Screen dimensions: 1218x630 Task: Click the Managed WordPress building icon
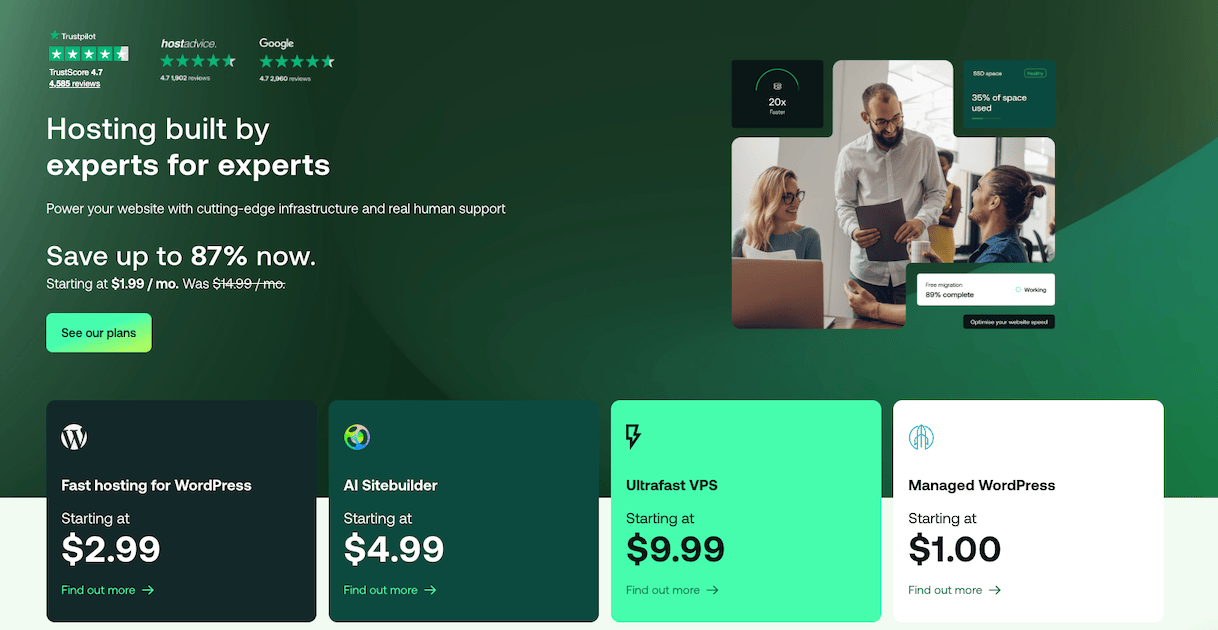(x=921, y=437)
